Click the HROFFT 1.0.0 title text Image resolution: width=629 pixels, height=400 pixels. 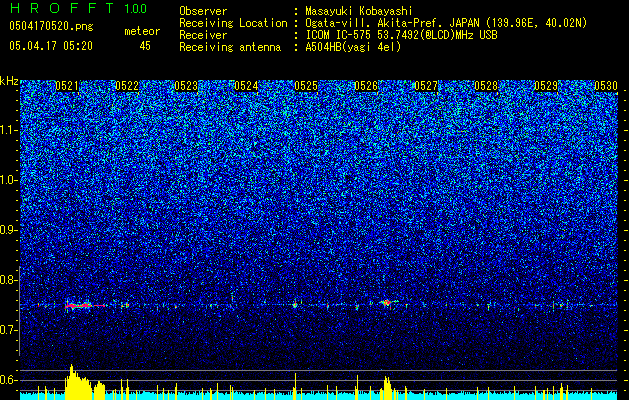pyautogui.click(x=79, y=8)
